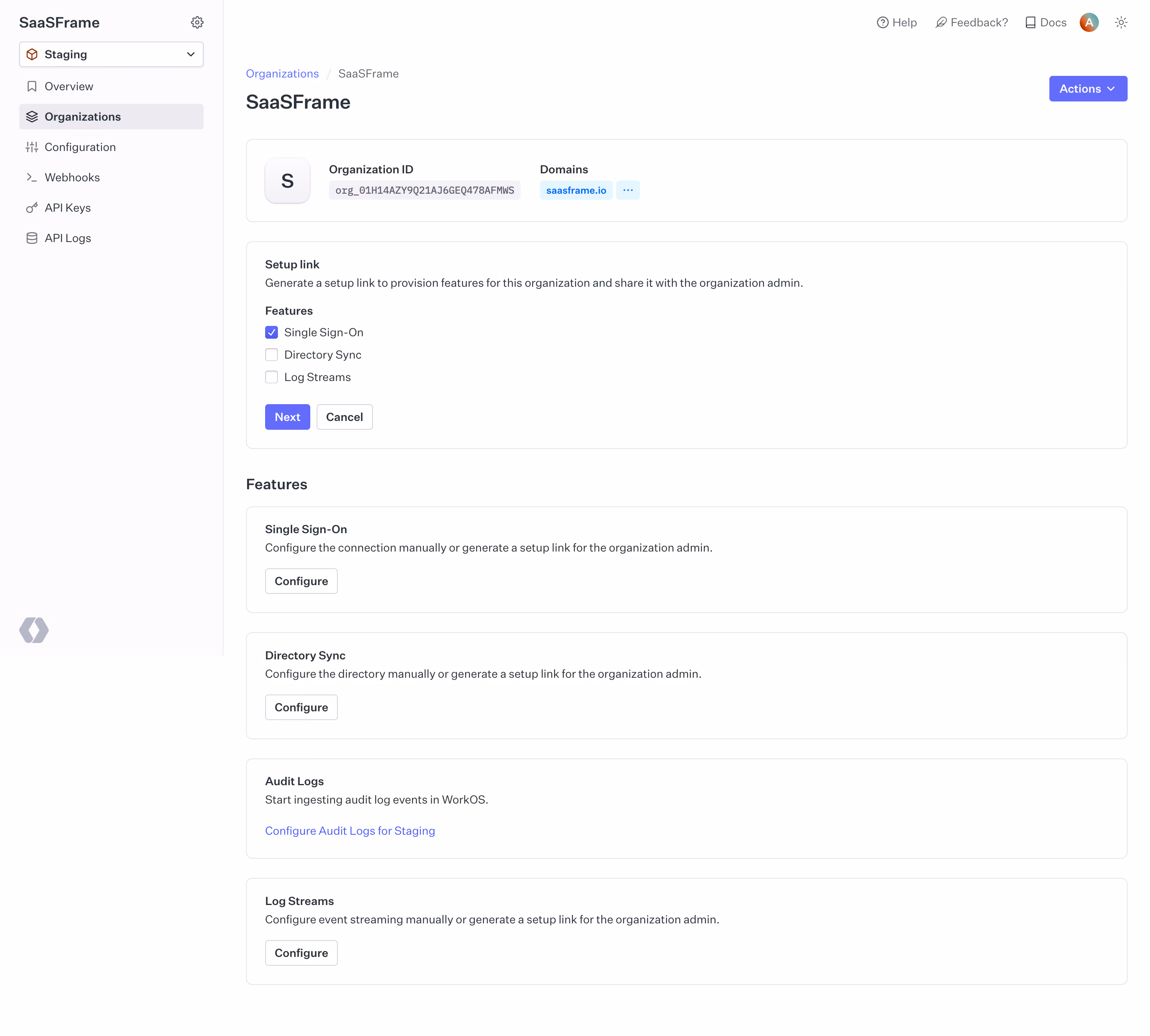Click the organization S avatar tile

[x=287, y=181]
